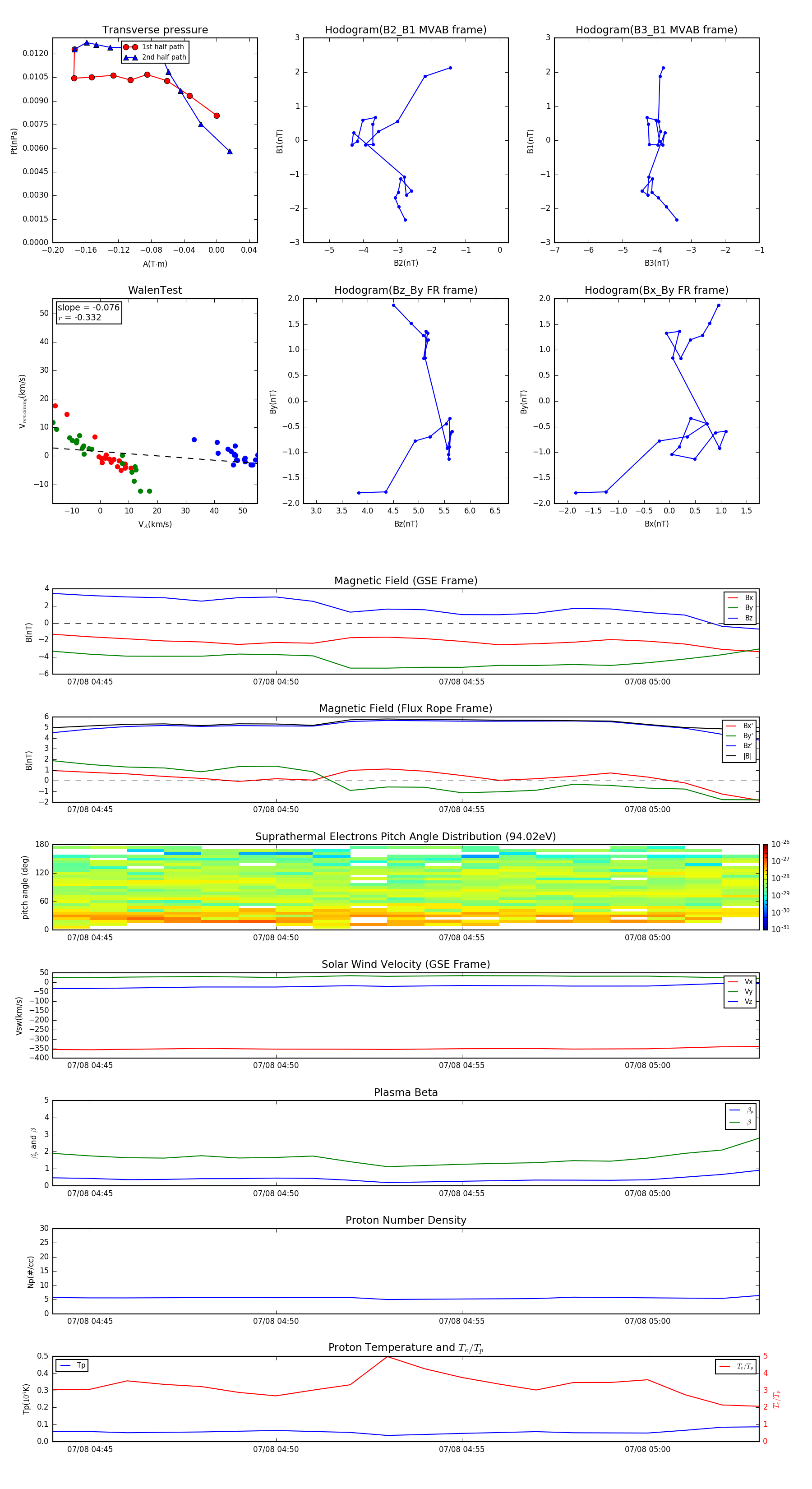Viewport: 812px width, 1489px height.
Task: Click the "Transverse pressure" plot title
Action: click(x=155, y=29)
